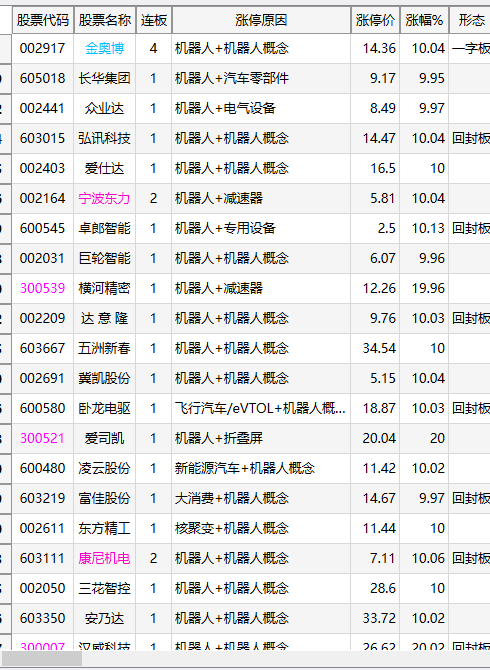Click percentage change 10.06
490x670 pixels.
click(x=428, y=558)
